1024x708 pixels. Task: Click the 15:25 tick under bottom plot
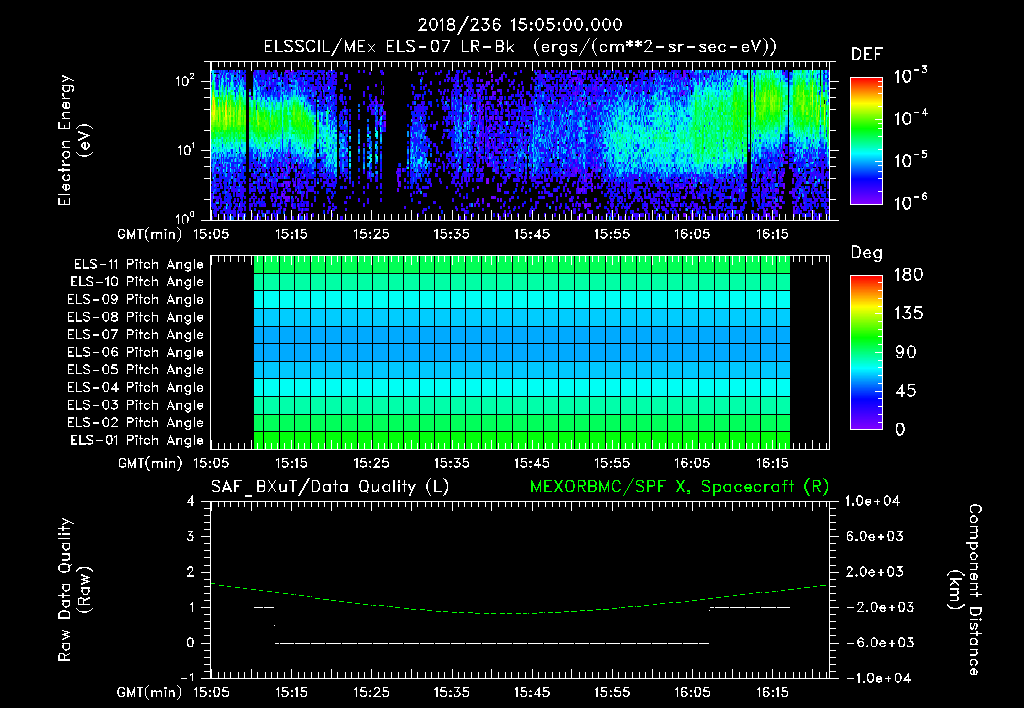371,692
